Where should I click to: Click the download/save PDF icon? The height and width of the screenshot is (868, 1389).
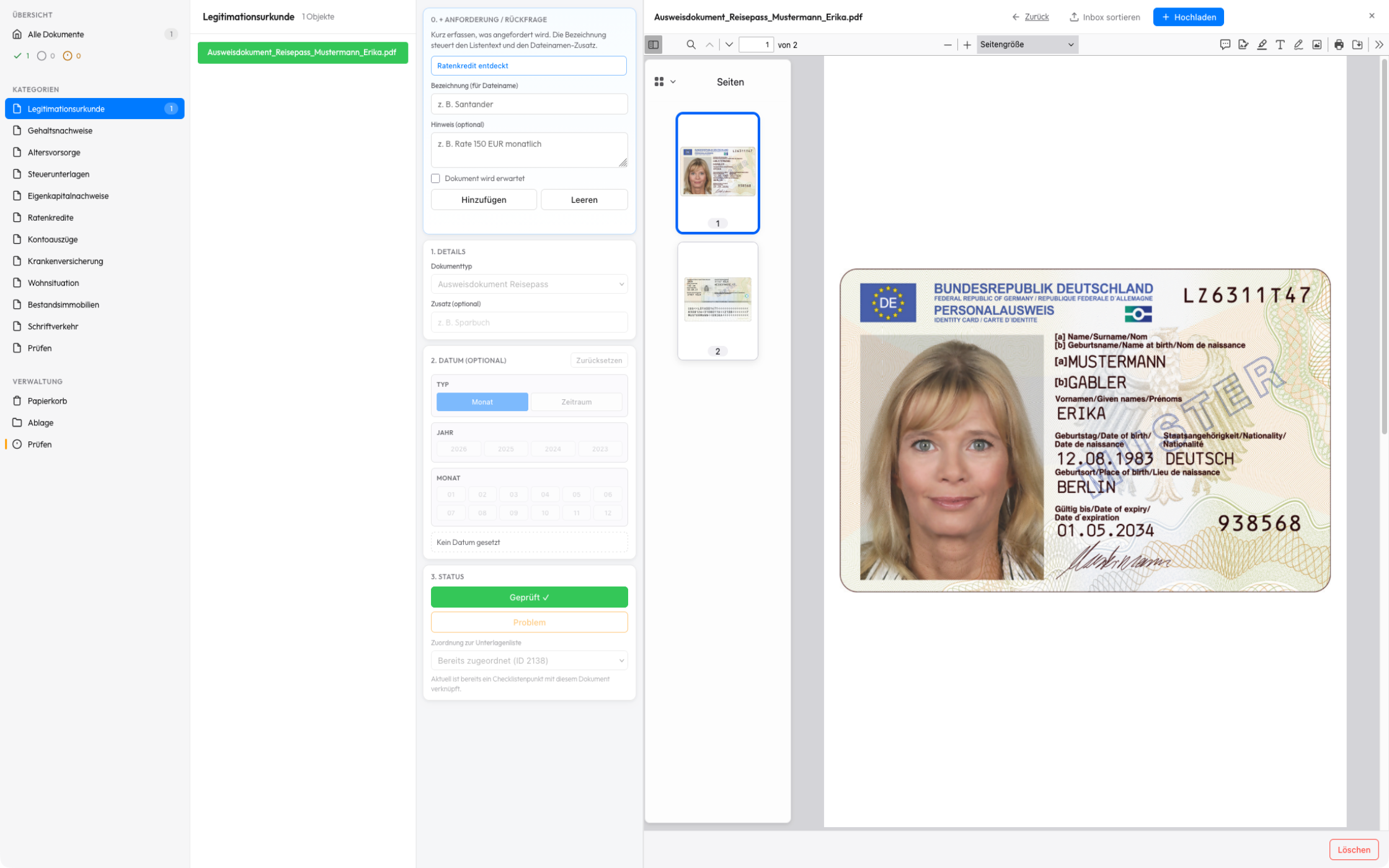click(1357, 45)
